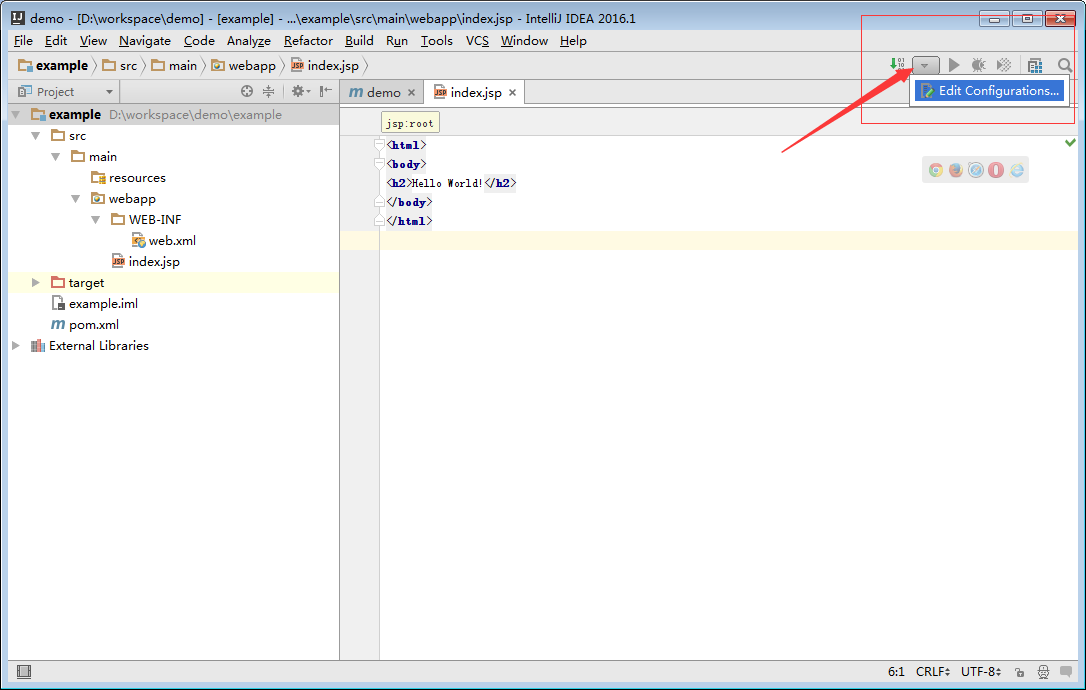Open the Navigate menu

point(145,41)
